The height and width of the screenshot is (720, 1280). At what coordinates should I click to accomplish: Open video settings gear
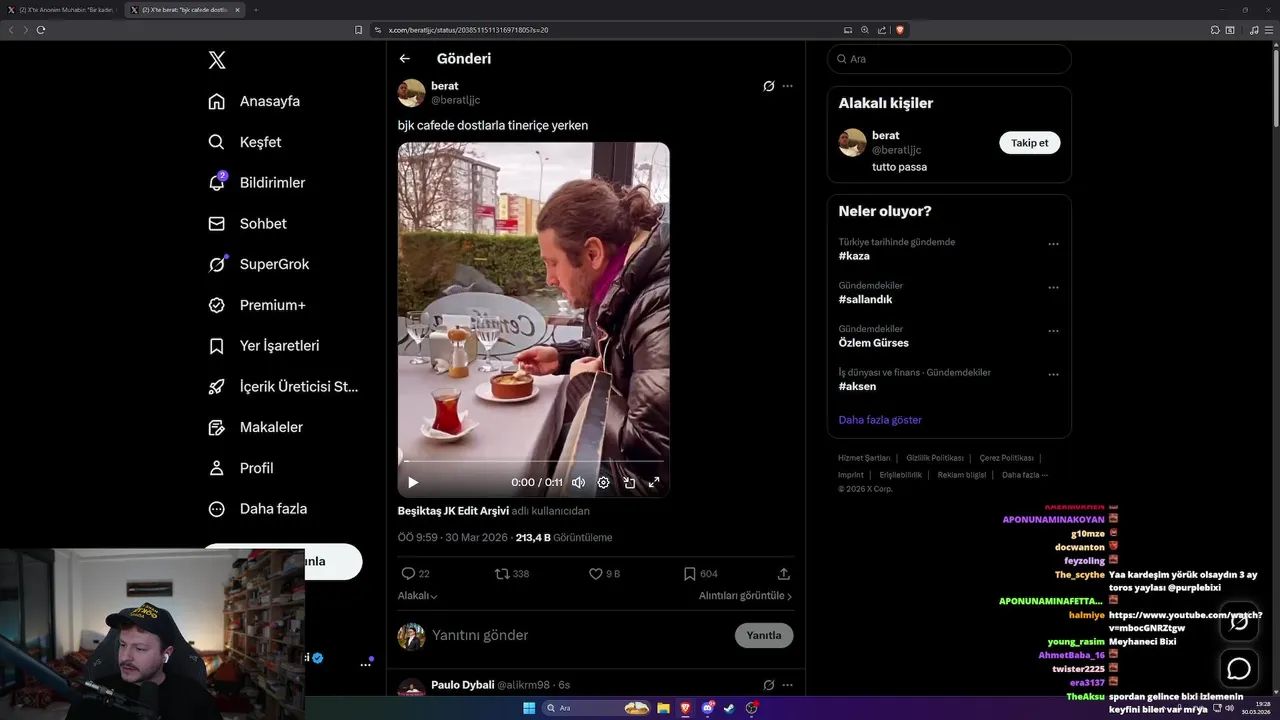click(x=604, y=482)
